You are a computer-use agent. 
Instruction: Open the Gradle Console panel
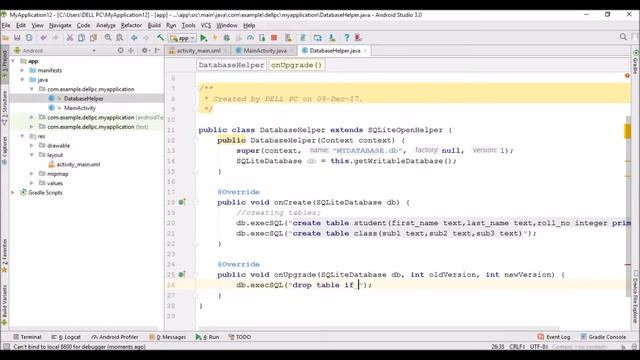(x=603, y=337)
